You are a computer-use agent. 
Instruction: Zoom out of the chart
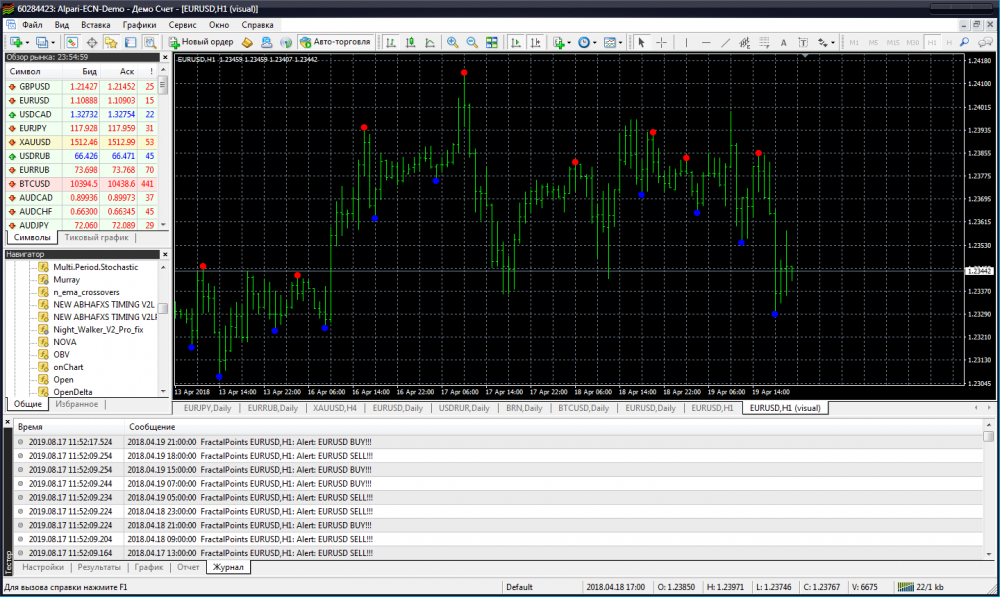click(472, 42)
